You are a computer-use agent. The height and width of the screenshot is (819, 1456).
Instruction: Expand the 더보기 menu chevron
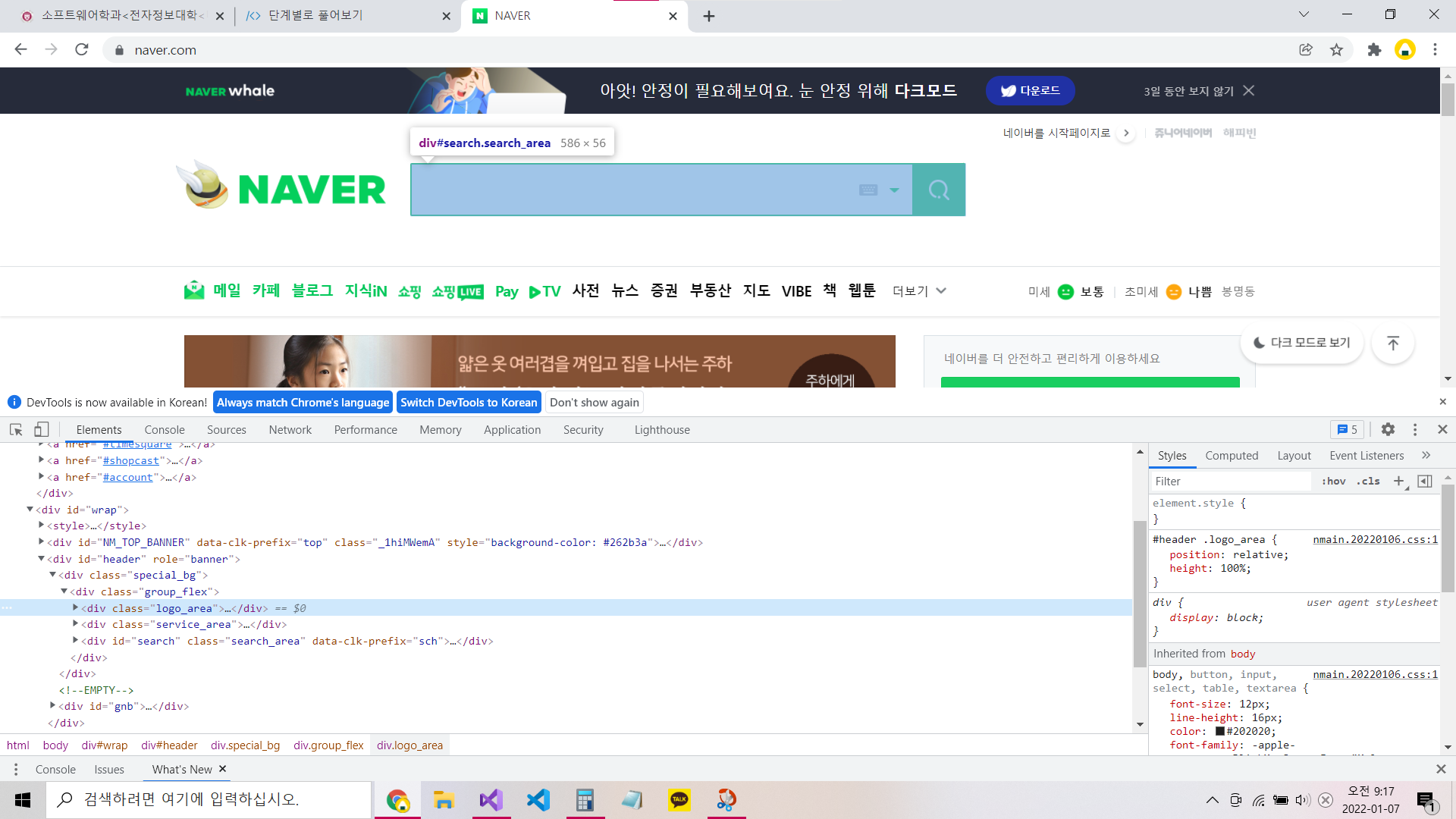tap(941, 291)
